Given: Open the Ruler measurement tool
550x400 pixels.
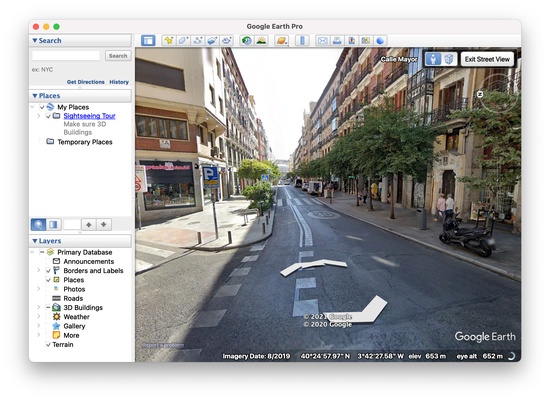Looking at the screenshot, I should pyautogui.click(x=302, y=40).
